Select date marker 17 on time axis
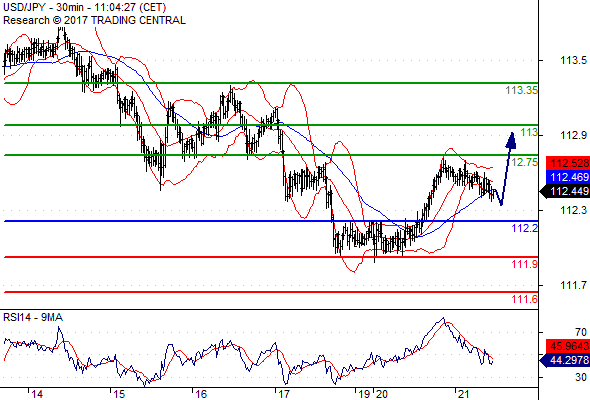The height and width of the screenshot is (400, 590). click(283, 394)
